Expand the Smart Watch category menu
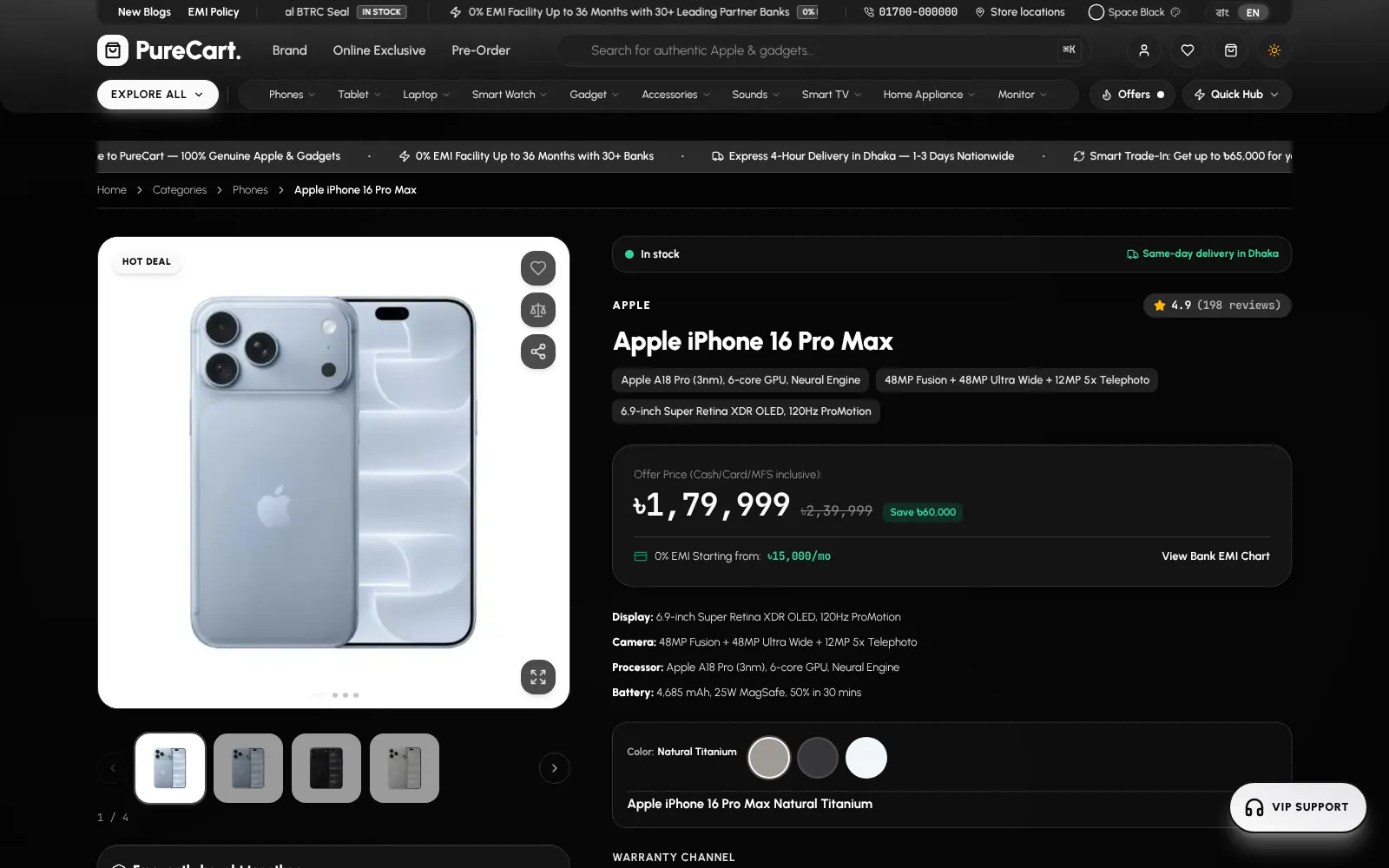 coord(510,95)
